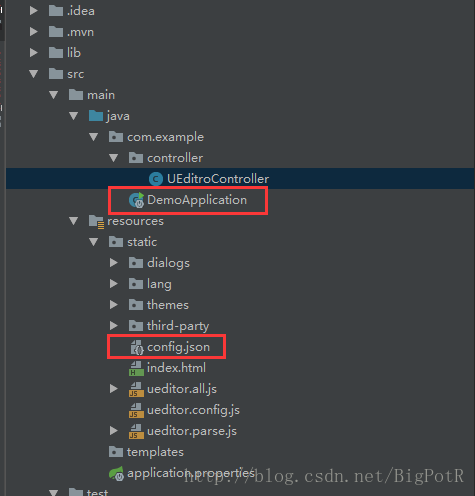Click the templates folder icon

click(x=116, y=452)
